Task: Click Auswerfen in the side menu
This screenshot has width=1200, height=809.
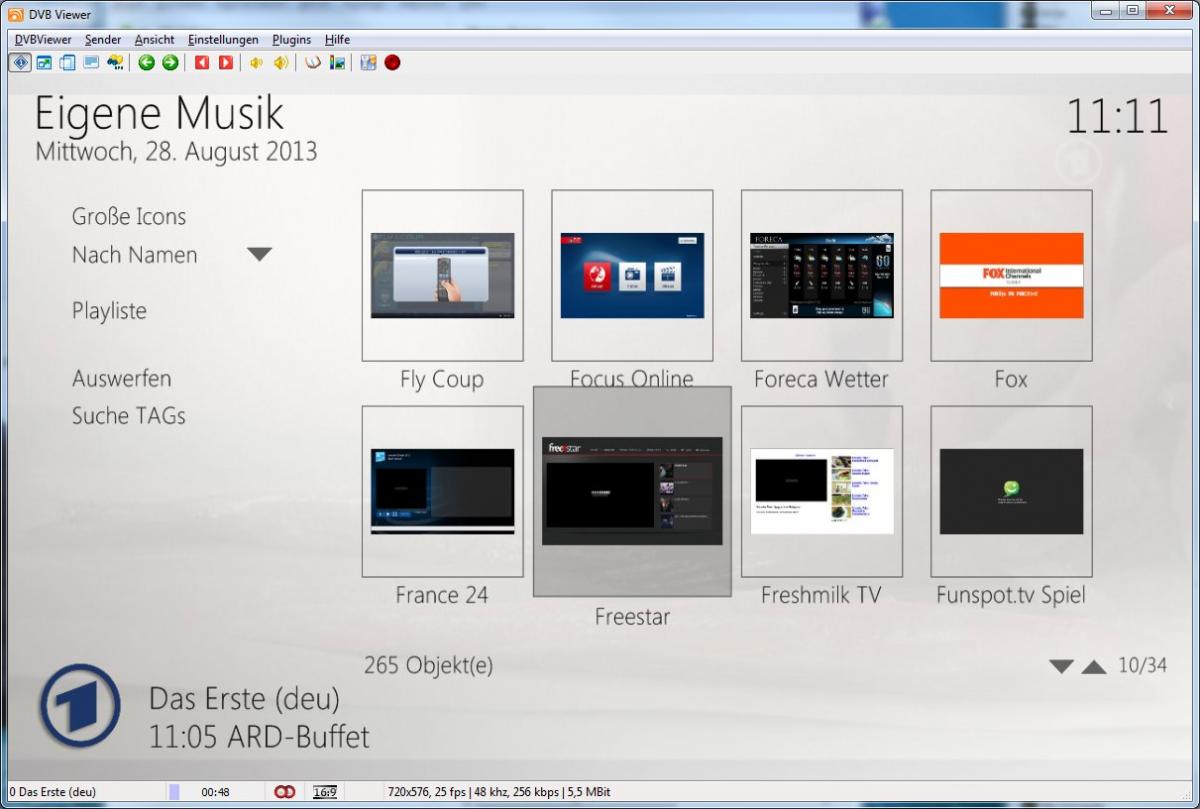Action: pos(121,379)
